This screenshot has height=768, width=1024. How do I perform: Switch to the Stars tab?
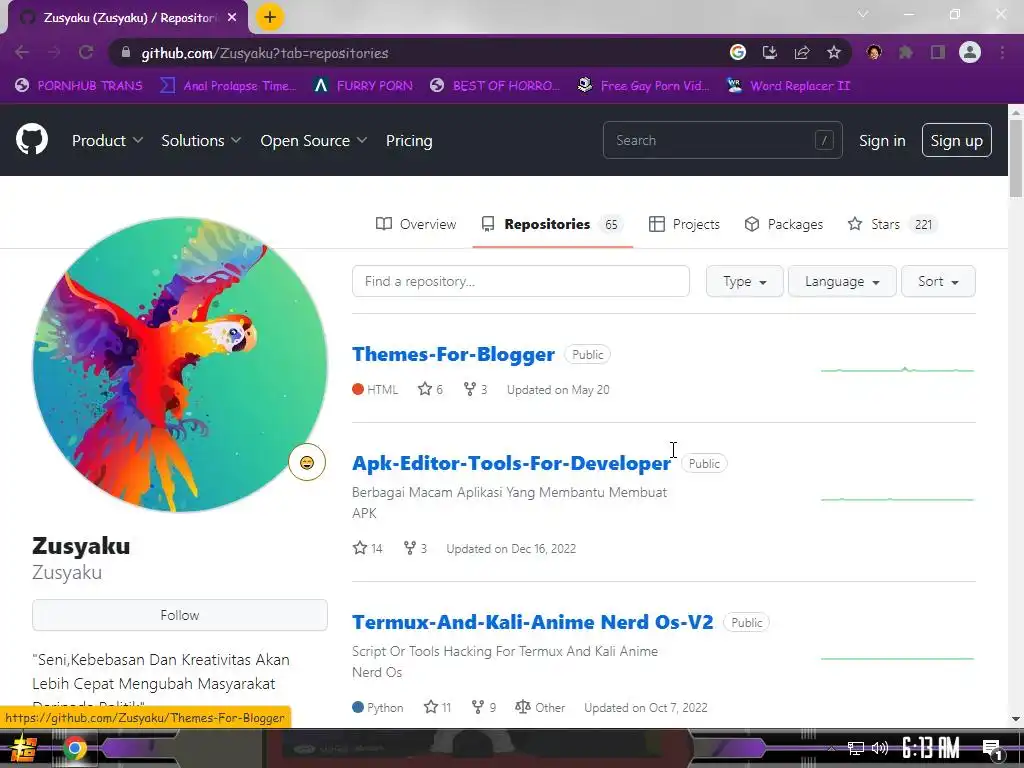point(892,224)
